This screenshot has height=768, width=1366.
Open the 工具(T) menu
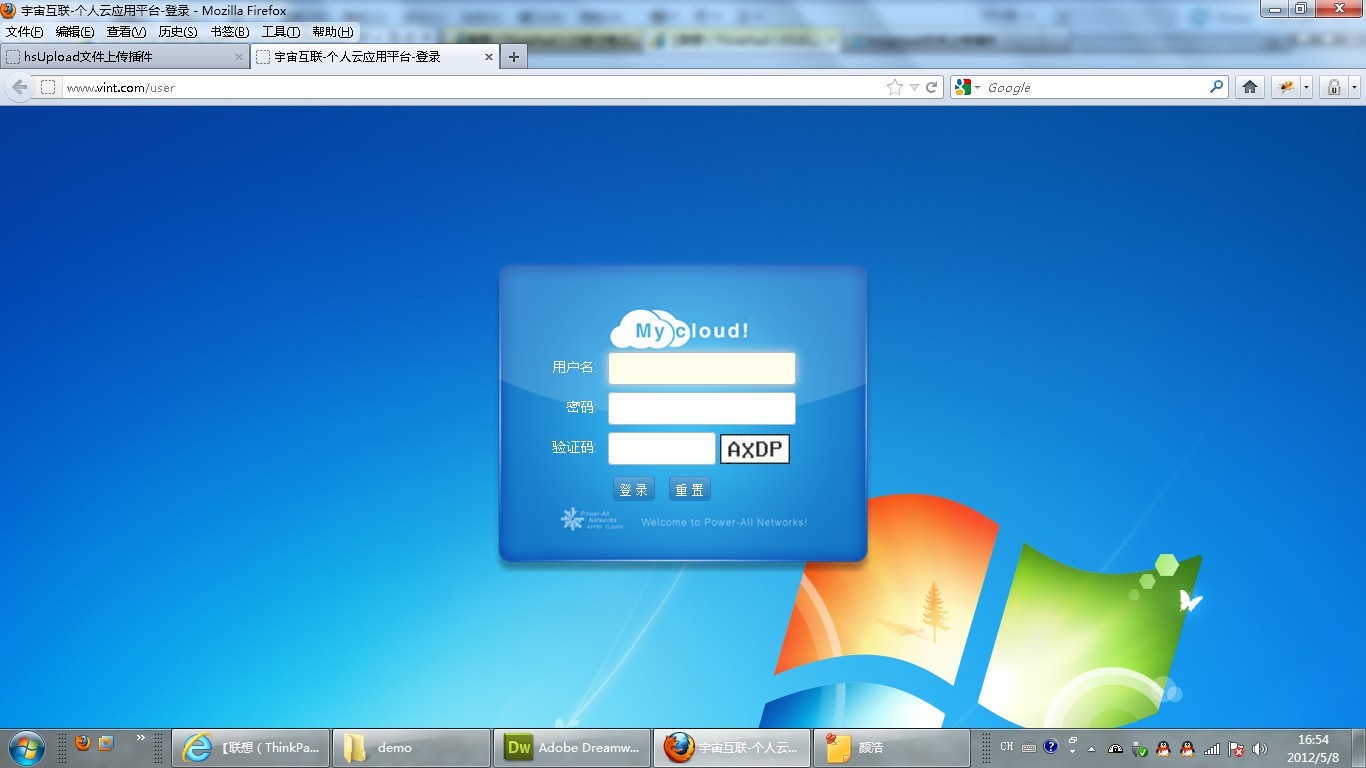point(281,32)
